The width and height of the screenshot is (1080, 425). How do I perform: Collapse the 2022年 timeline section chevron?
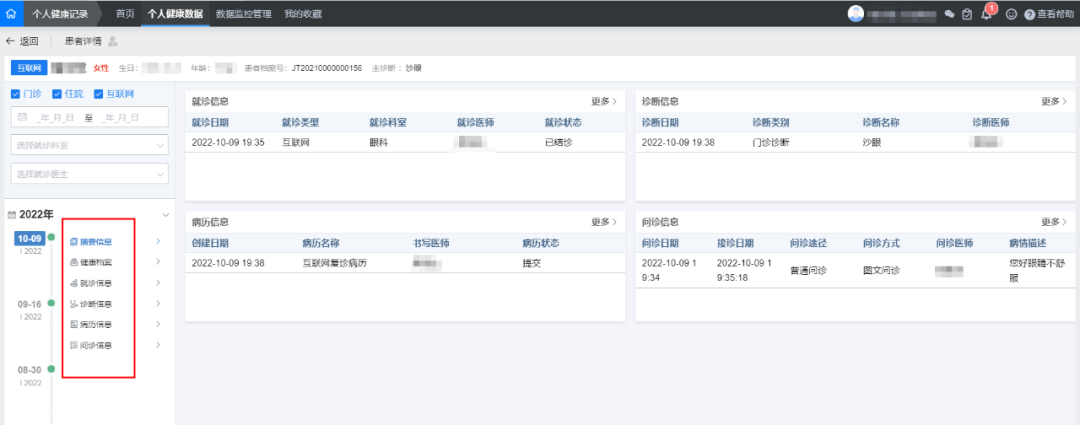tap(165, 215)
